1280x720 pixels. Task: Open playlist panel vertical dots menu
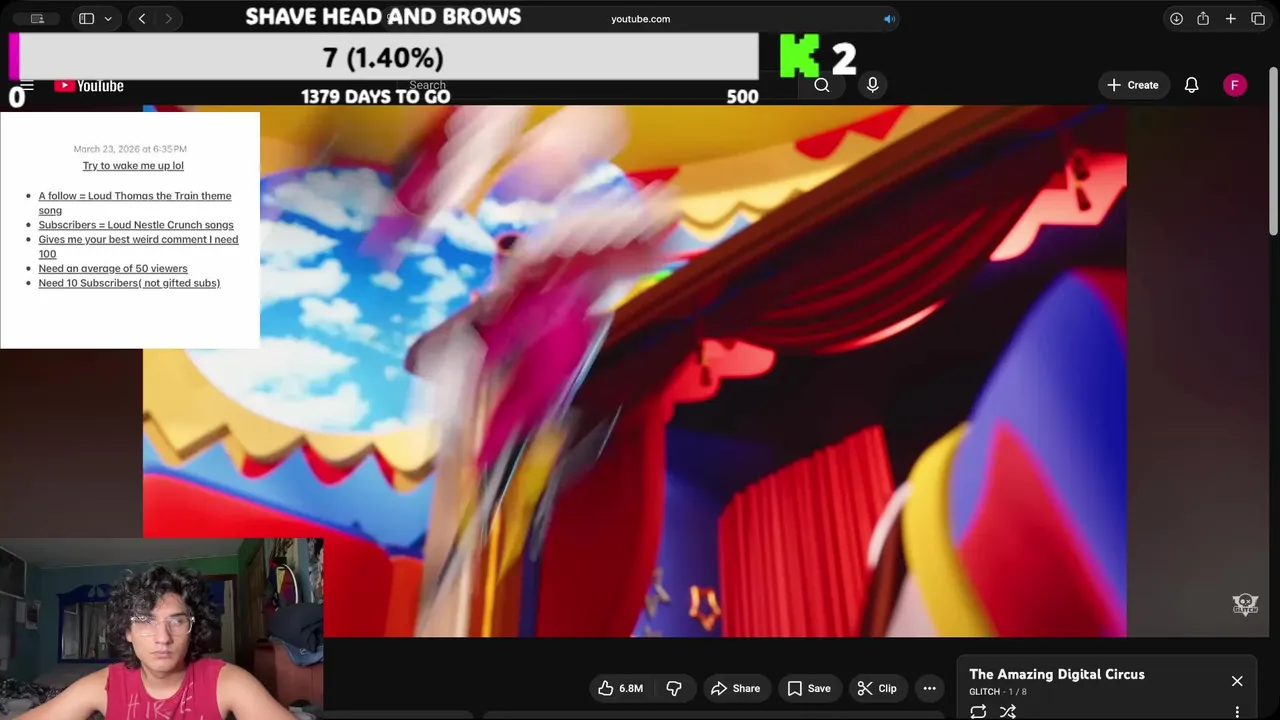coord(1237,712)
